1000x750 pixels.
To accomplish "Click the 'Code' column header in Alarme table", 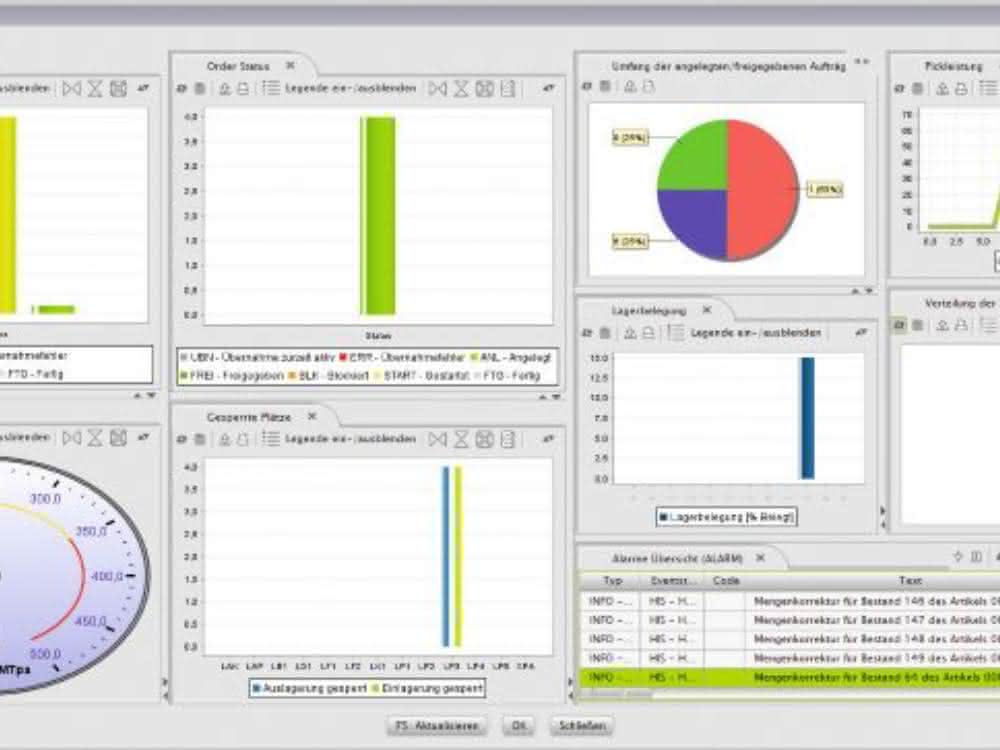I will coord(726,581).
